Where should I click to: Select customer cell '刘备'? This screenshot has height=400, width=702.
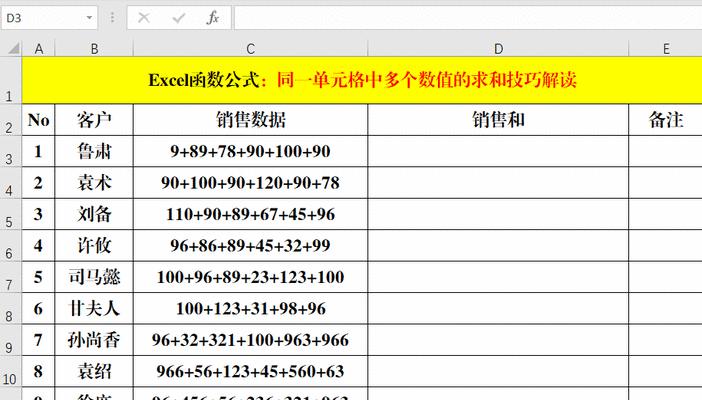[x=94, y=214]
